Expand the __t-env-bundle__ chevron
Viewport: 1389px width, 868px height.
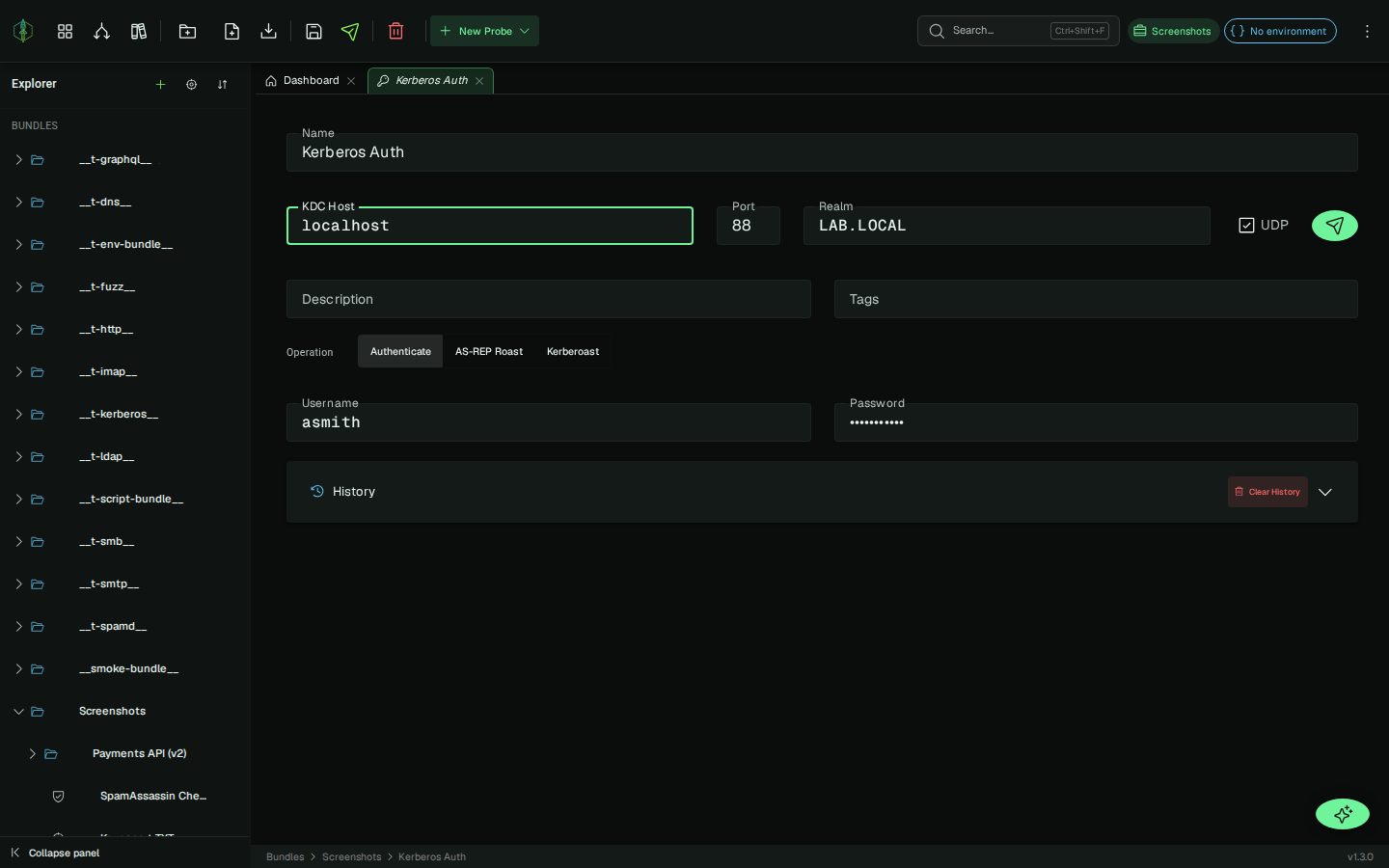click(x=18, y=244)
